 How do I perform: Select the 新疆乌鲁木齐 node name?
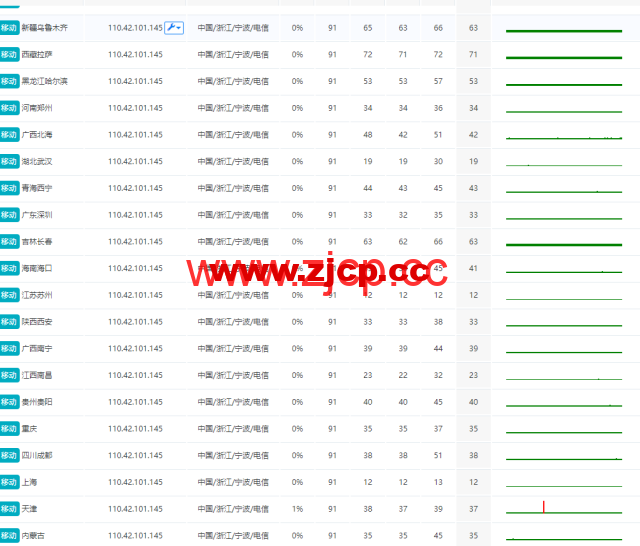(x=44, y=28)
